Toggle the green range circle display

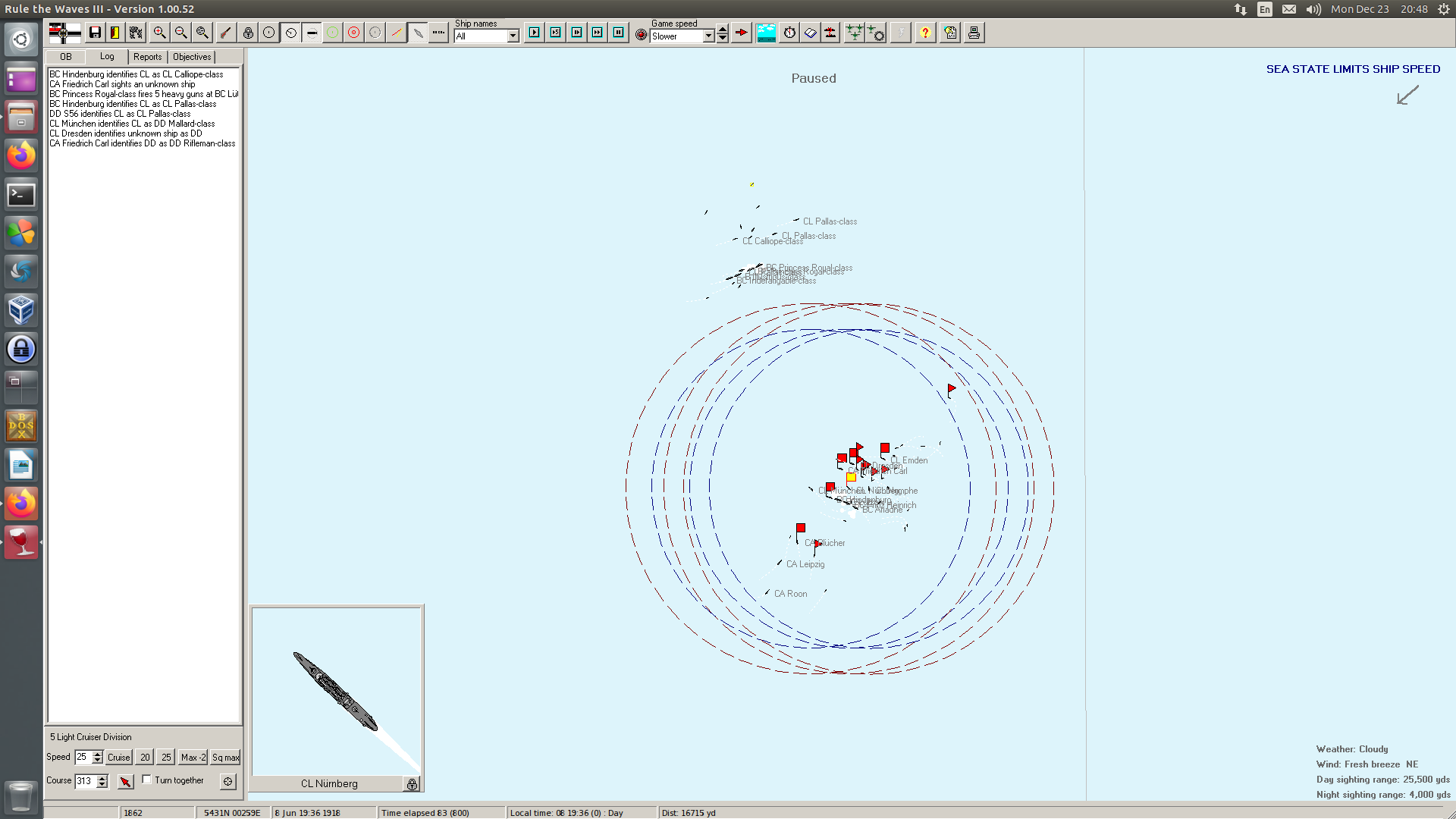coord(333,33)
